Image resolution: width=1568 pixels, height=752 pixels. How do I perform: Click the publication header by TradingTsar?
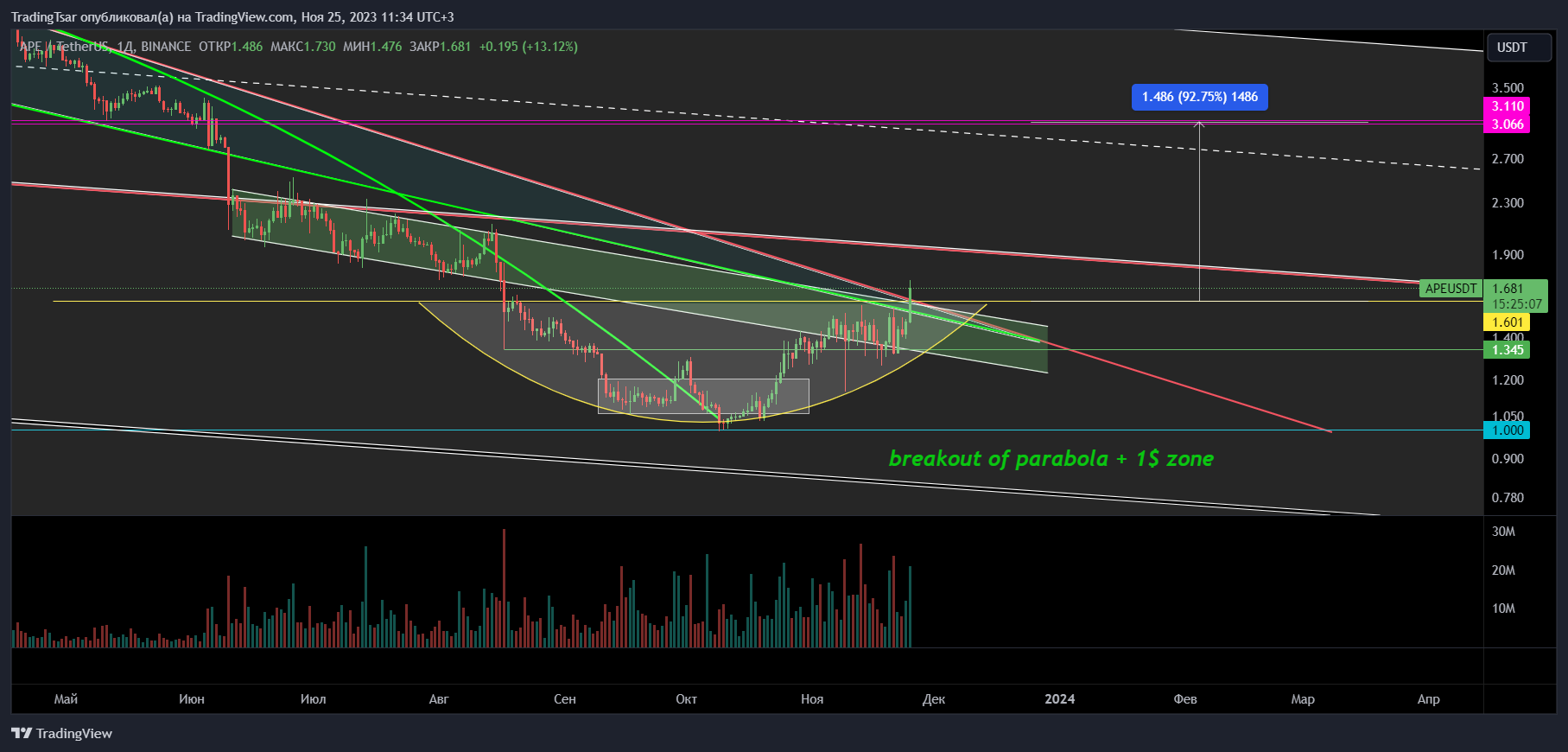(232, 17)
